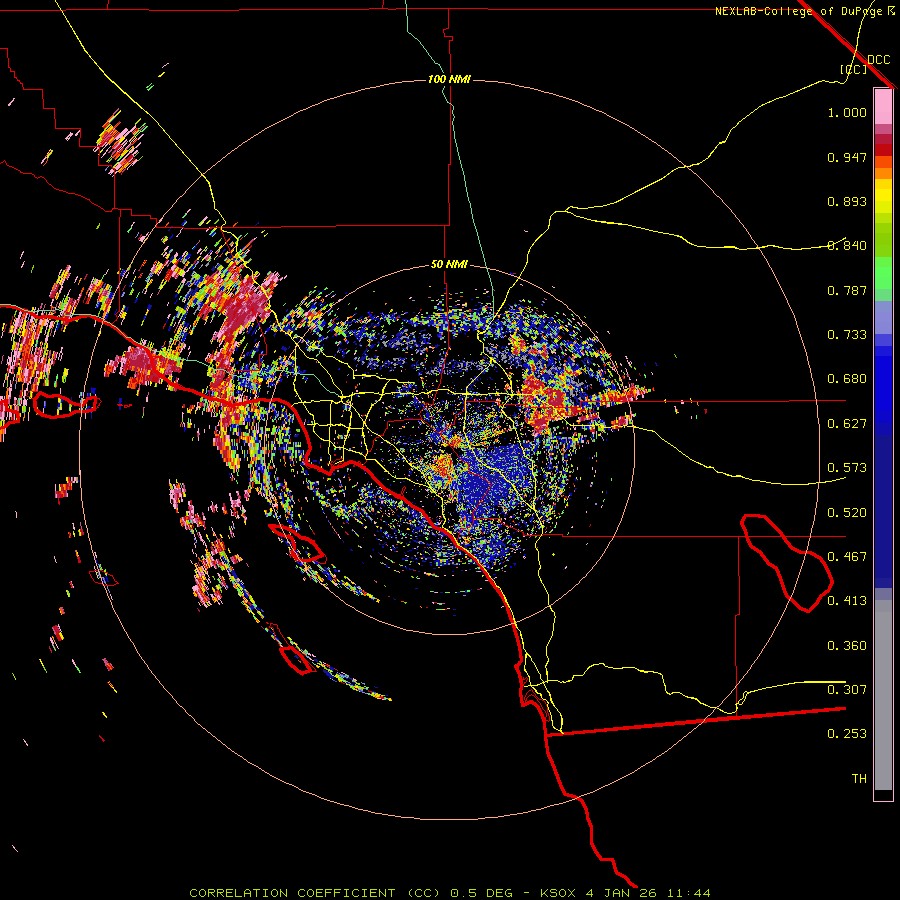Click the 0.253 color scale value
The height and width of the screenshot is (900, 900).
coord(847,734)
